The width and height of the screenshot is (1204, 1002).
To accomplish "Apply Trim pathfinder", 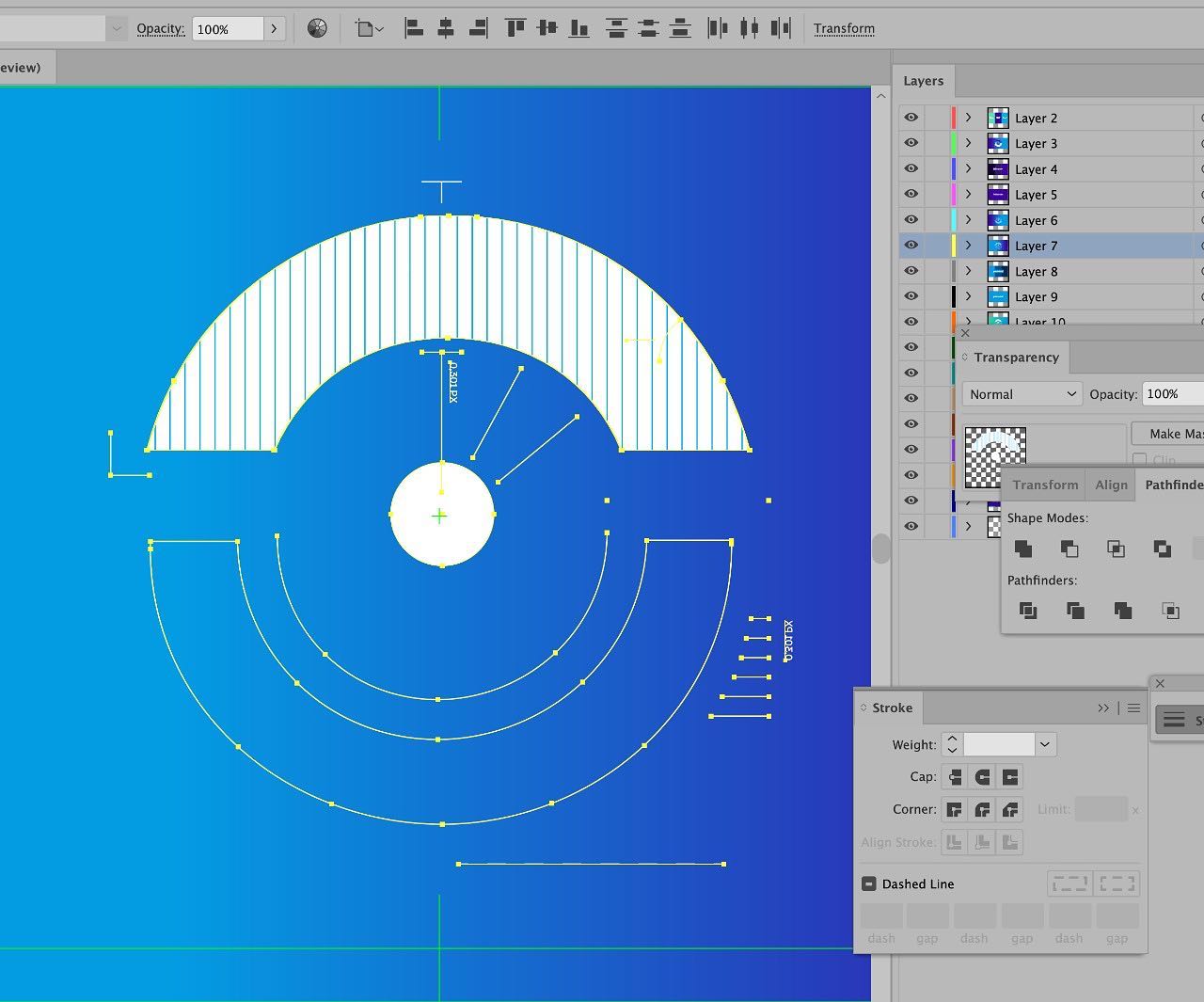I will (1075, 611).
